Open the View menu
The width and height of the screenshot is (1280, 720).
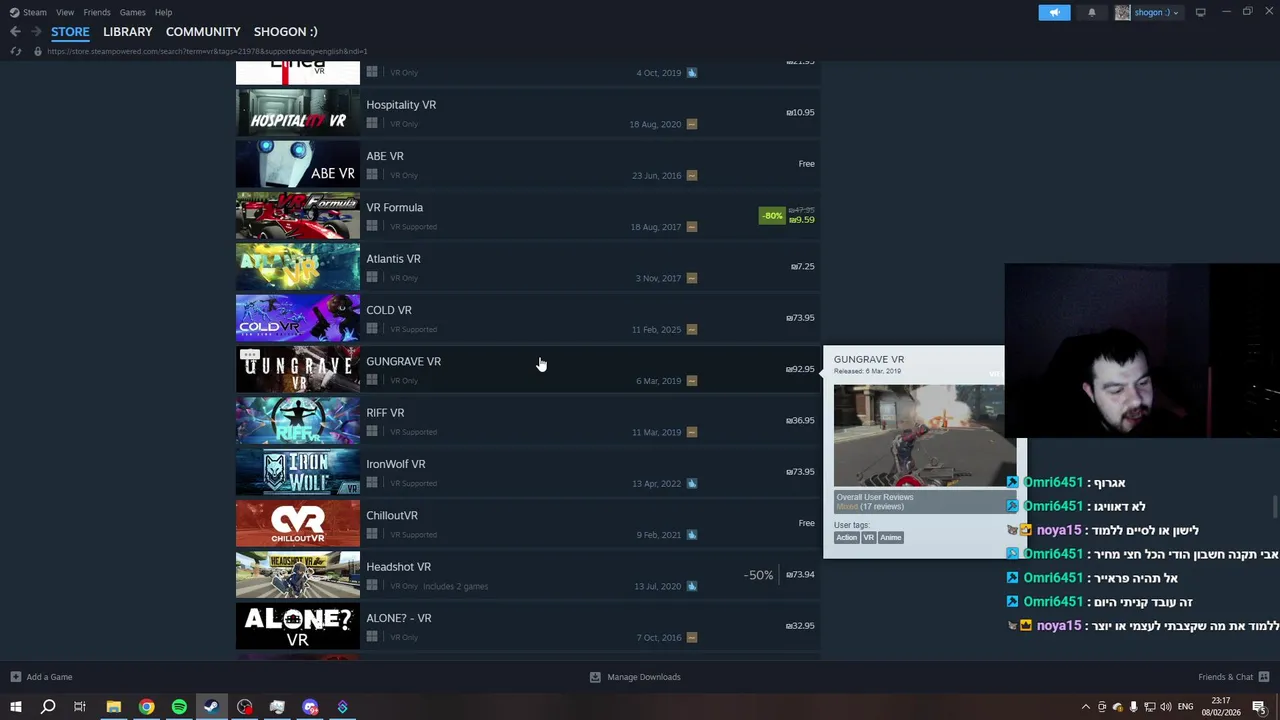[65, 12]
